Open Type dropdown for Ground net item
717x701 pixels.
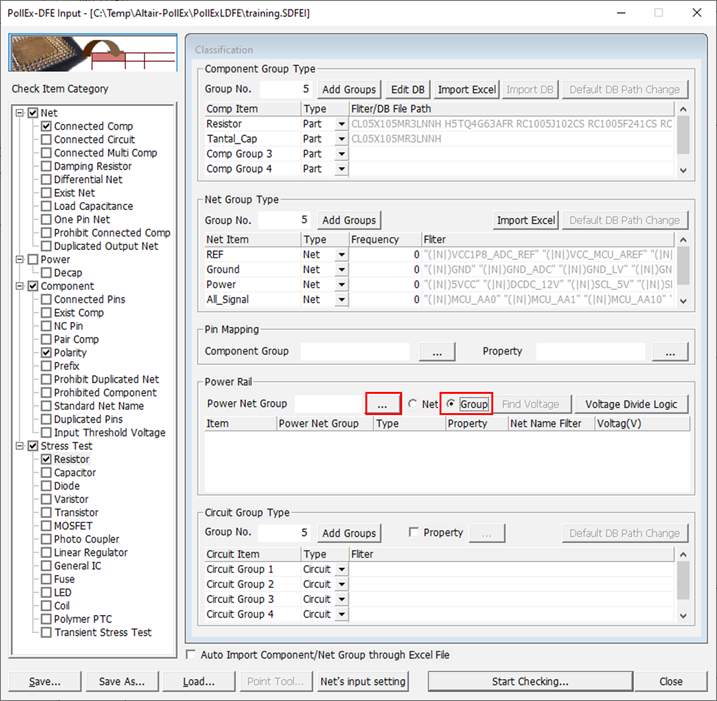(x=342, y=270)
